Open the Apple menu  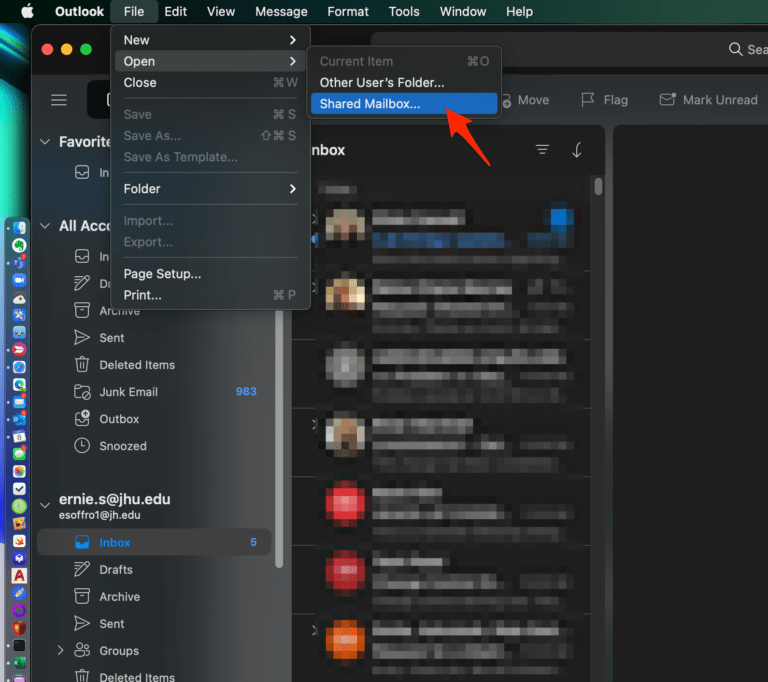coord(28,11)
